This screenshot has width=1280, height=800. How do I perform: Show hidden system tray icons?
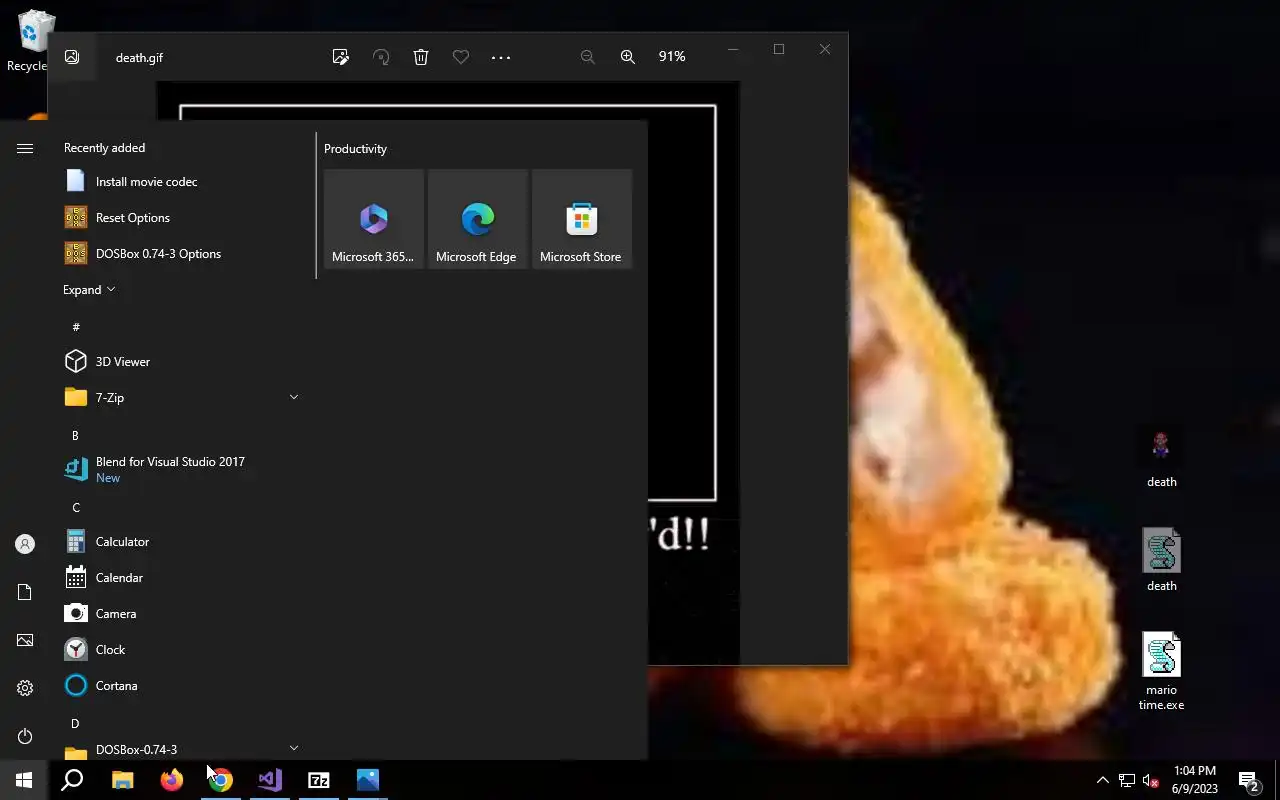(x=1102, y=780)
